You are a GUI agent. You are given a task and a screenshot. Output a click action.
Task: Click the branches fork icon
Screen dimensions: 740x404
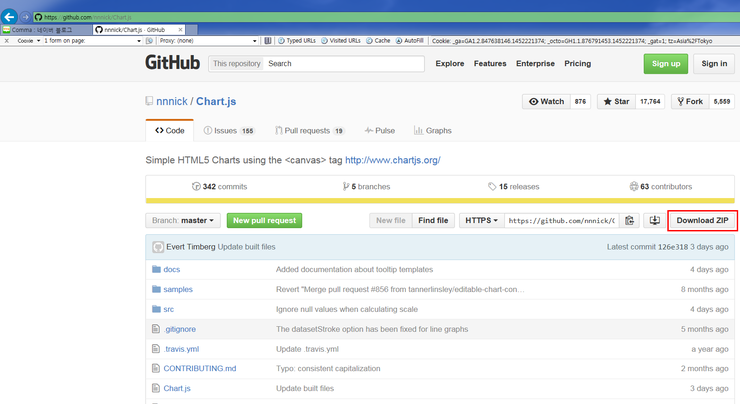point(346,186)
